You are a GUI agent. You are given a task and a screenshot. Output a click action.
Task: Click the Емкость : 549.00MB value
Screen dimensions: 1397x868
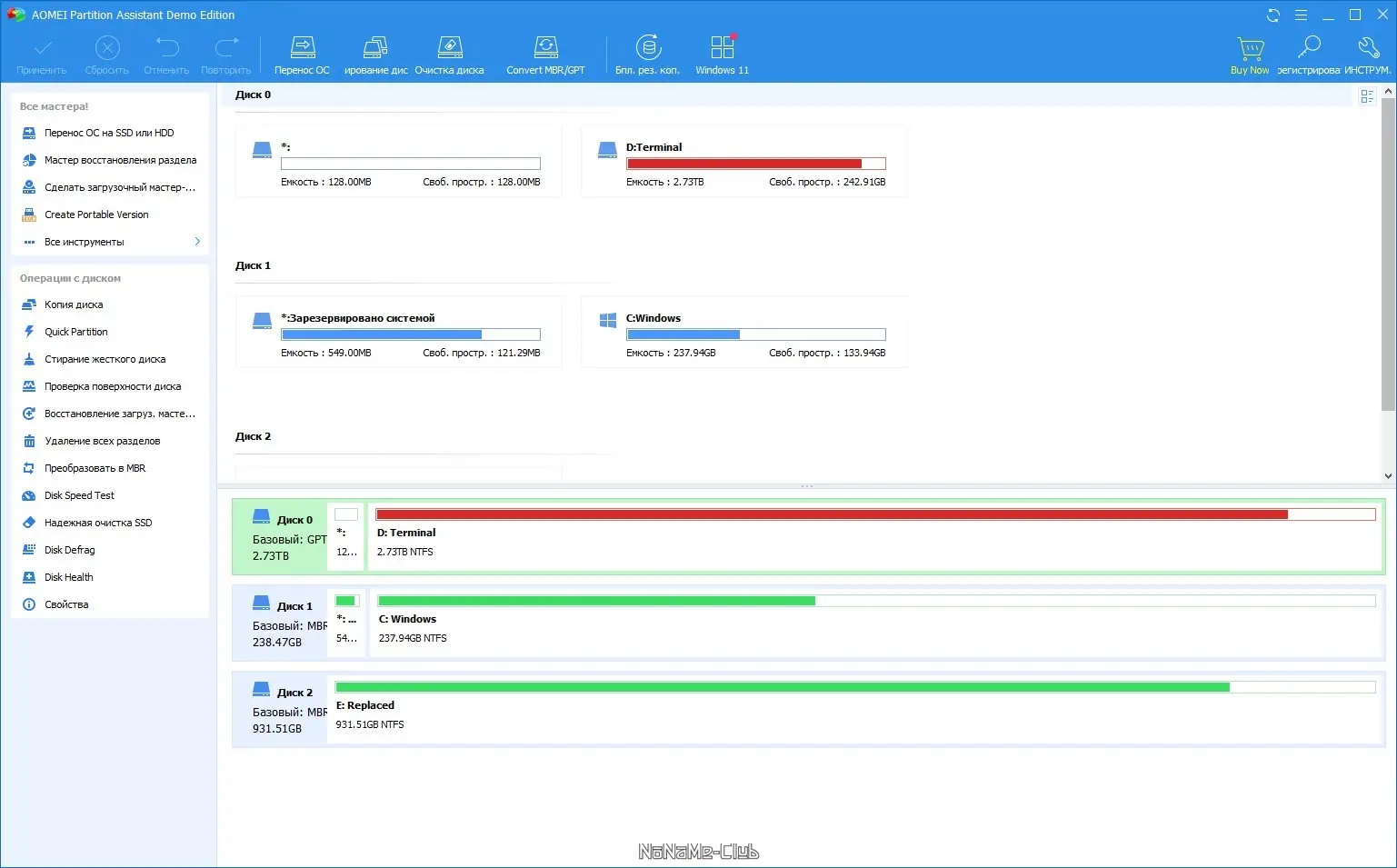[x=326, y=353]
